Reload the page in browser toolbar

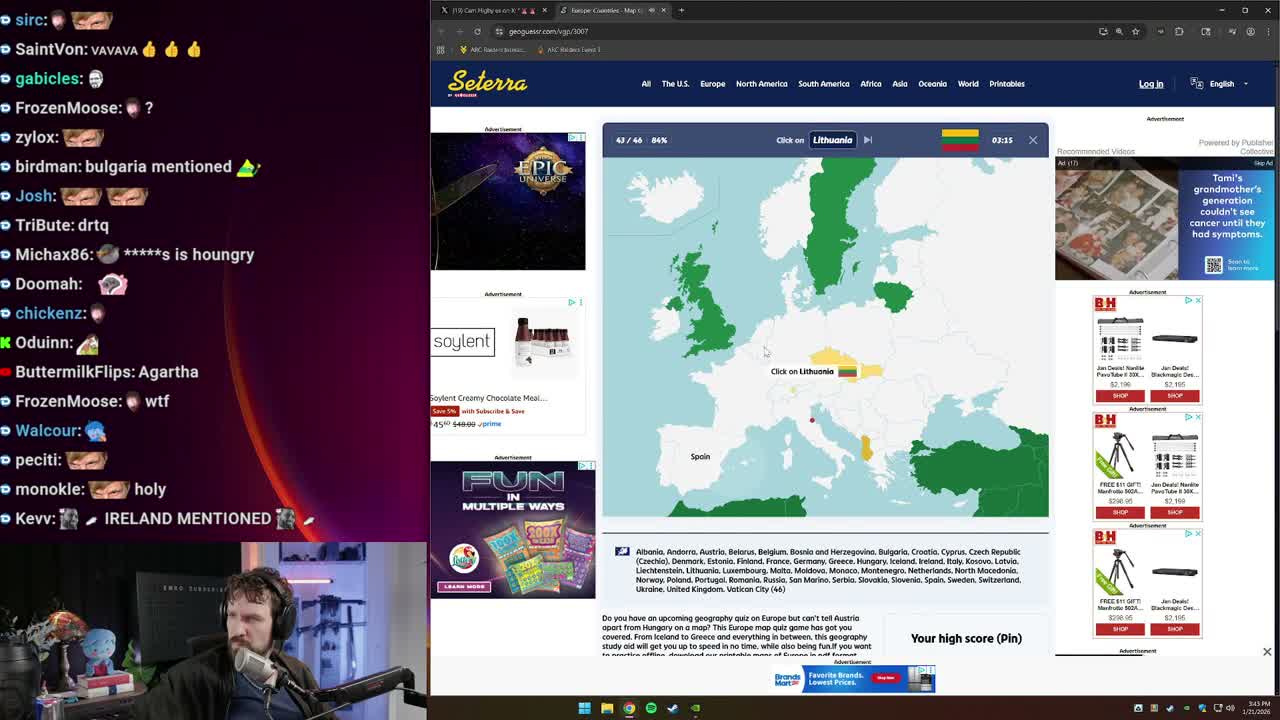click(477, 31)
